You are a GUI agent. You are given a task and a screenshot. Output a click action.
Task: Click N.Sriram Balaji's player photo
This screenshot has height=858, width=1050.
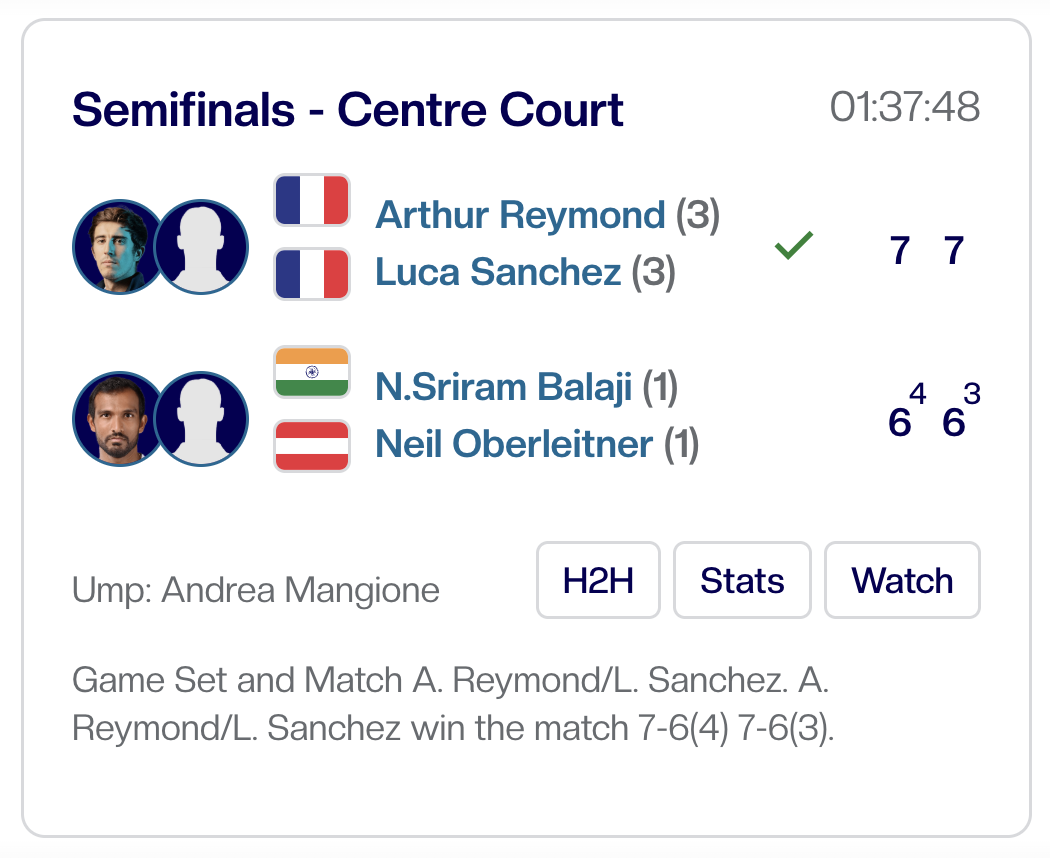[x=116, y=419]
